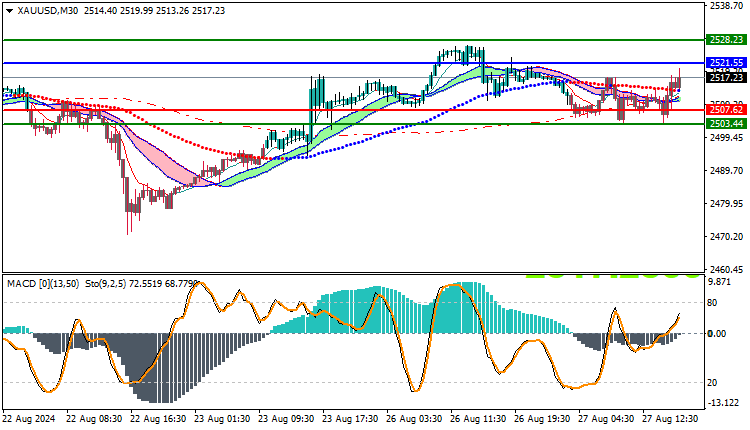This screenshot has width=750, height=430.
Task: Select the OHLC values 2514.40 2519.99 text
Action: pos(118,11)
